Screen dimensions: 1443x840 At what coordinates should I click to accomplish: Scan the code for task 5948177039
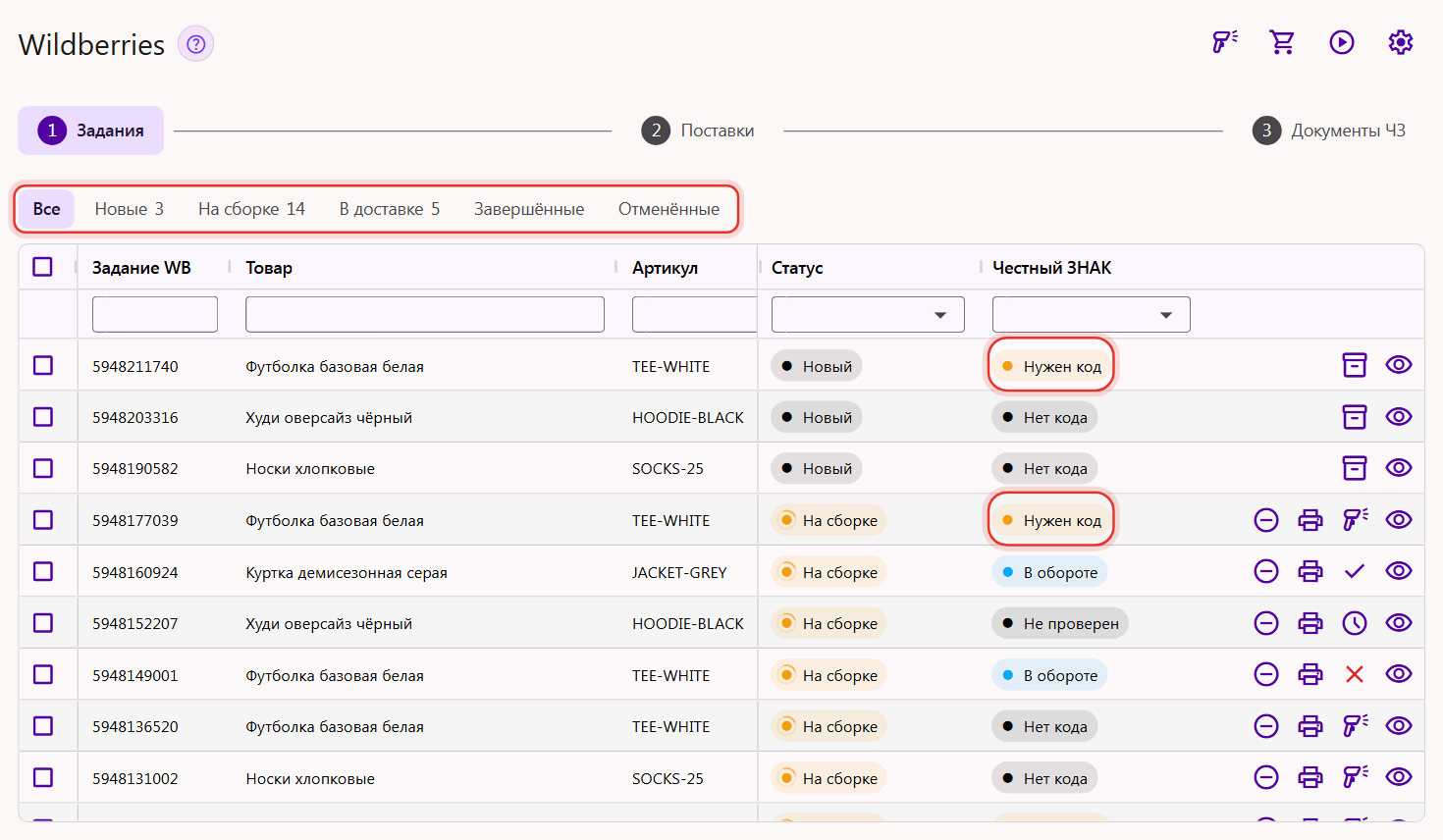pyautogui.click(x=1355, y=520)
